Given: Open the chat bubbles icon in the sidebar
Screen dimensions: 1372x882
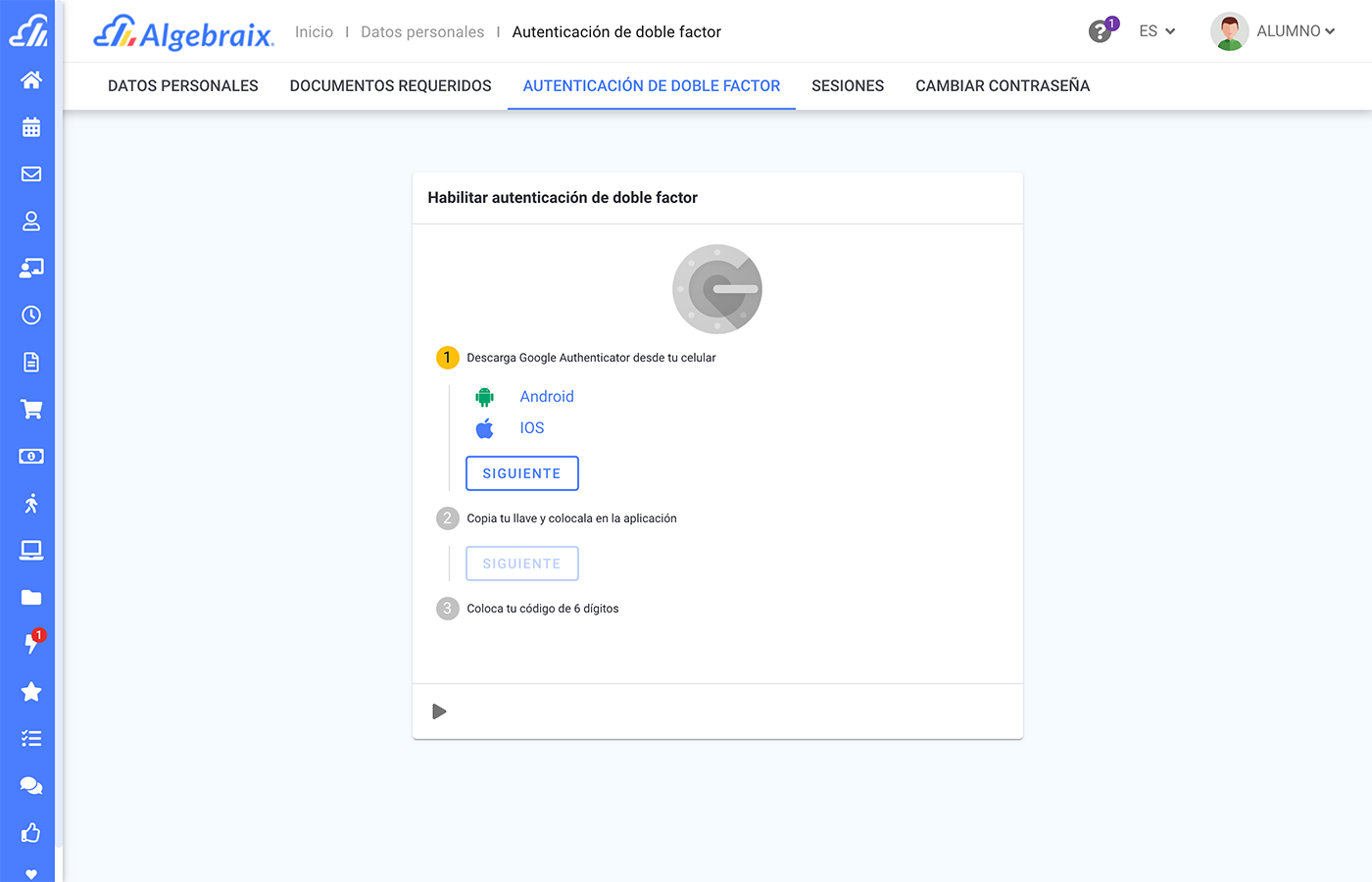Looking at the screenshot, I should [x=29, y=785].
